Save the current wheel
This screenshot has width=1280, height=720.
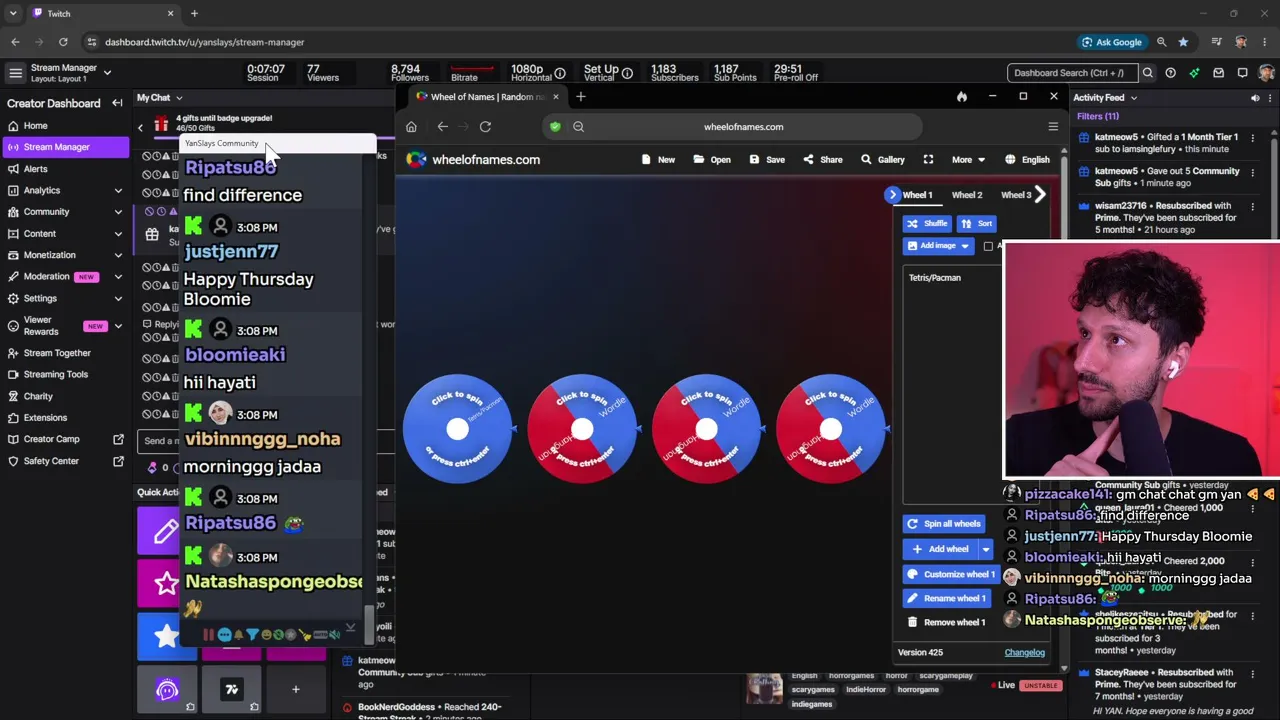tap(768, 160)
